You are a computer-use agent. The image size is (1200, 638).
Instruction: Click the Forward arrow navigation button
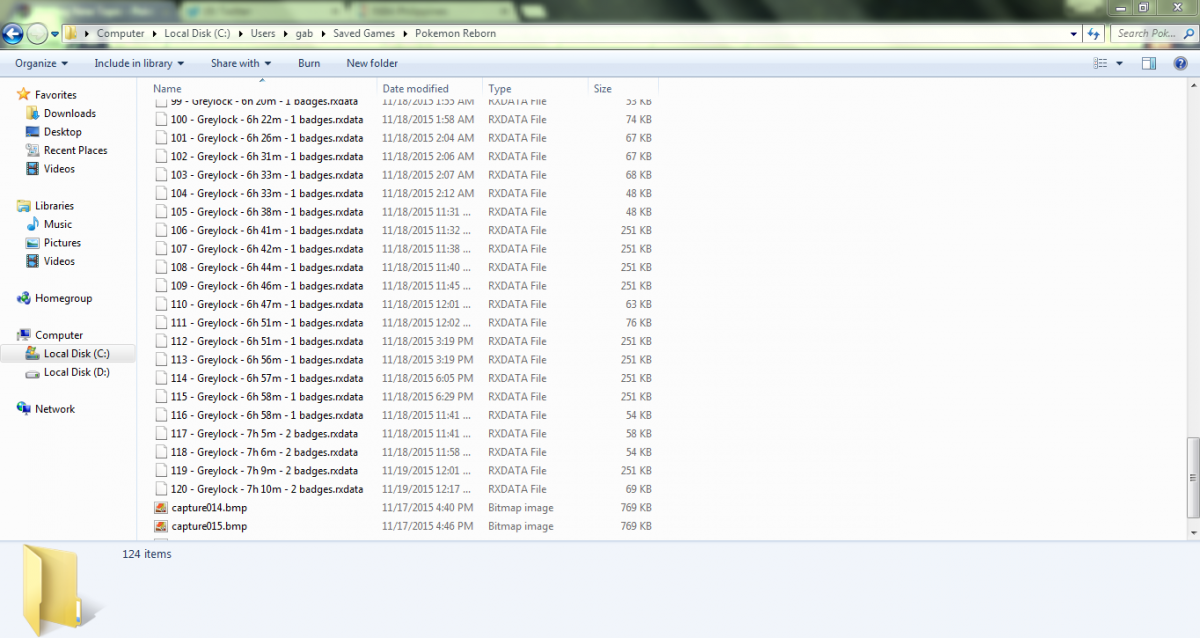pos(37,34)
